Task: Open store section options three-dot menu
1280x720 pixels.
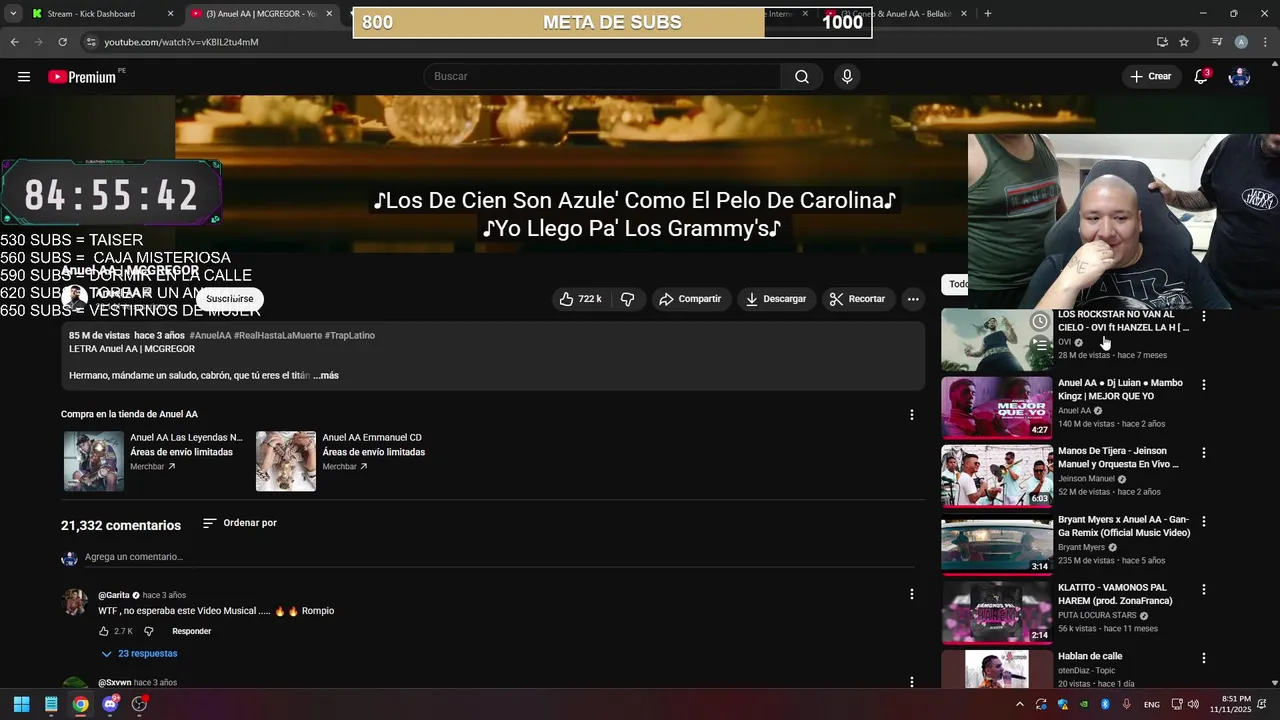Action: pyautogui.click(x=911, y=415)
